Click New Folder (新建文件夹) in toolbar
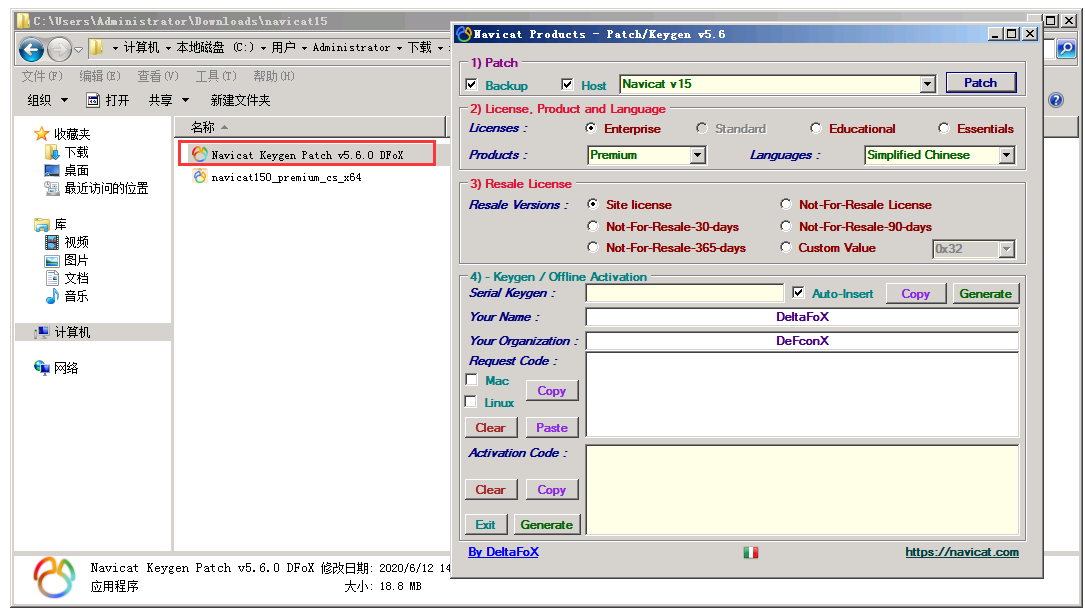This screenshot has width=1085, height=611. [240, 100]
